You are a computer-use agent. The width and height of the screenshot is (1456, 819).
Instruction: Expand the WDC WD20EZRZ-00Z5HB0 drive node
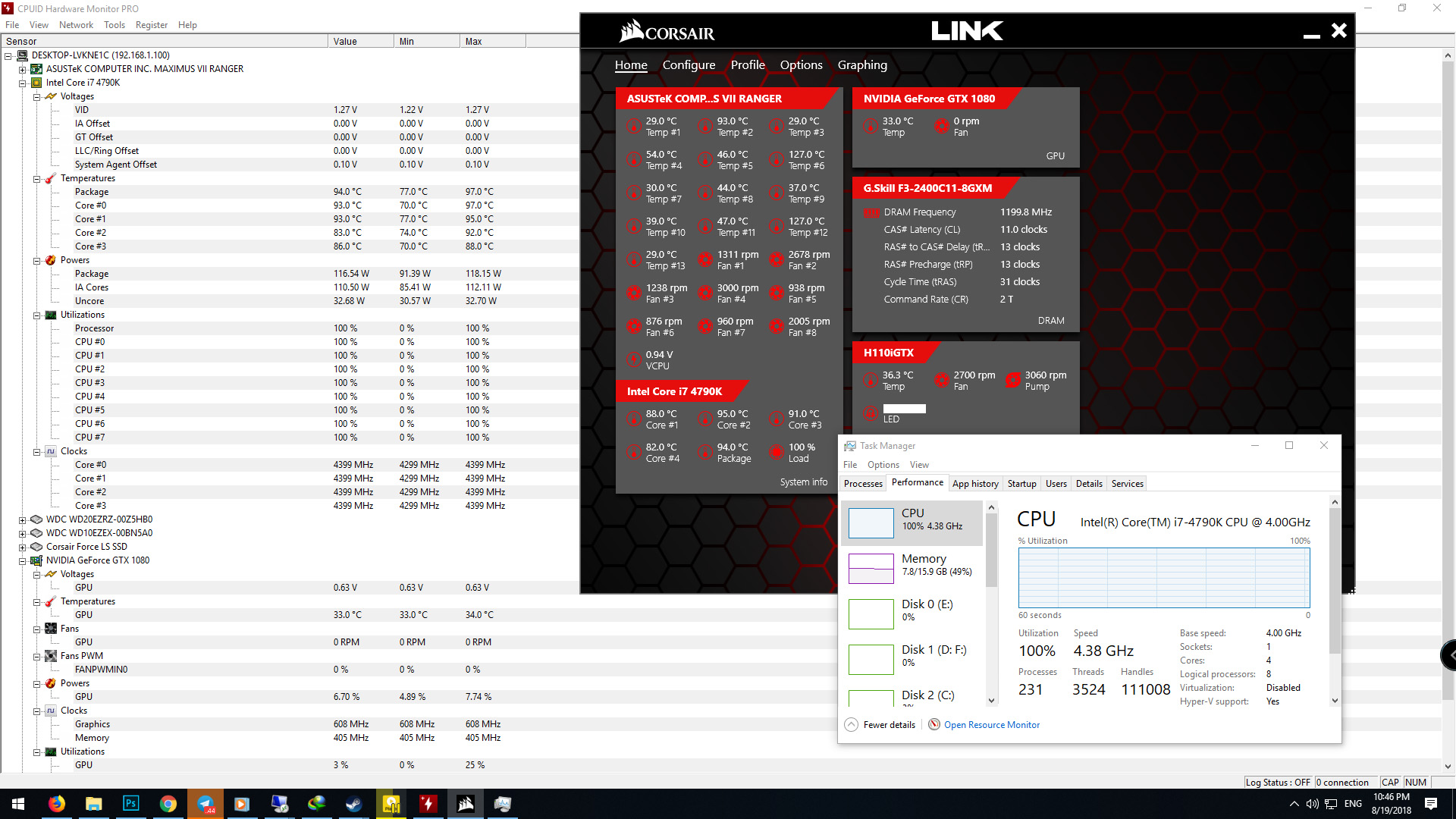23,519
